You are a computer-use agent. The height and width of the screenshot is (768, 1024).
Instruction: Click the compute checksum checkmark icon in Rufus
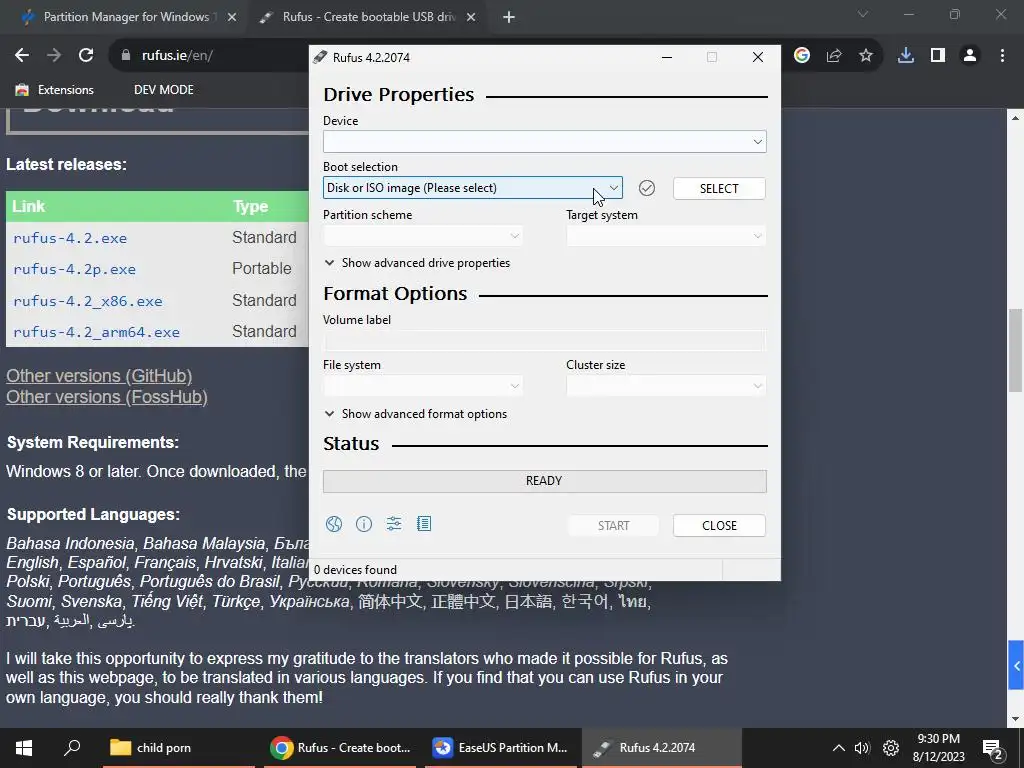click(647, 188)
